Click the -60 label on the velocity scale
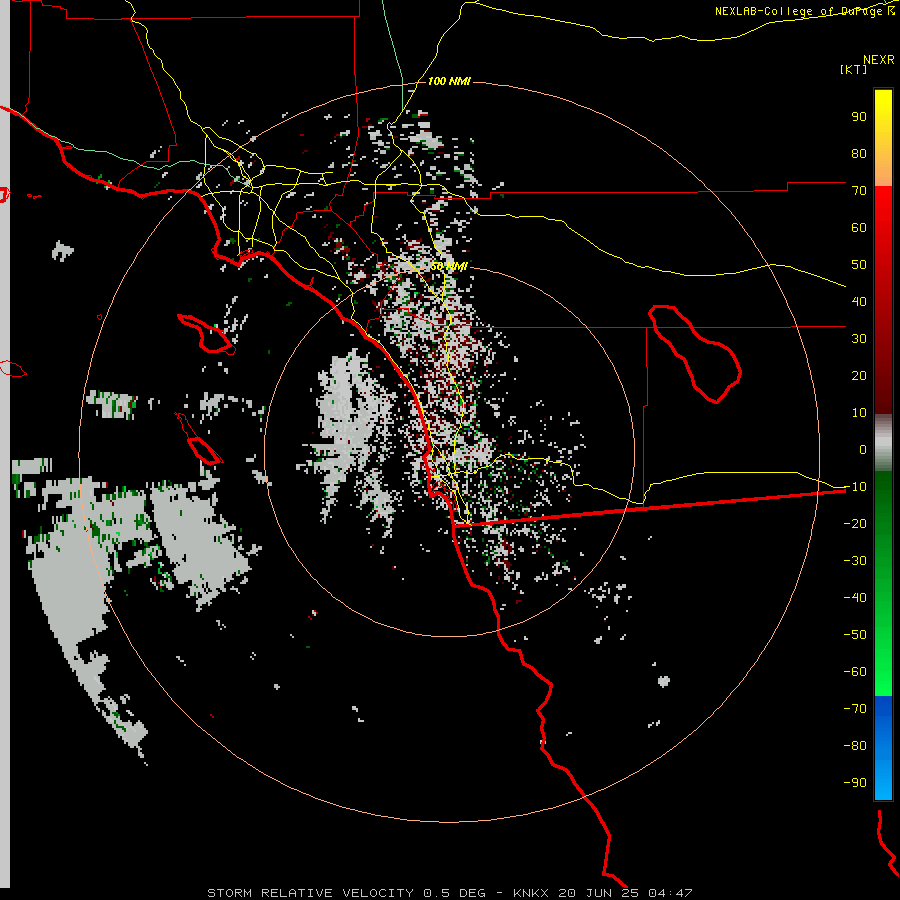This screenshot has height=900, width=900. 855,672
